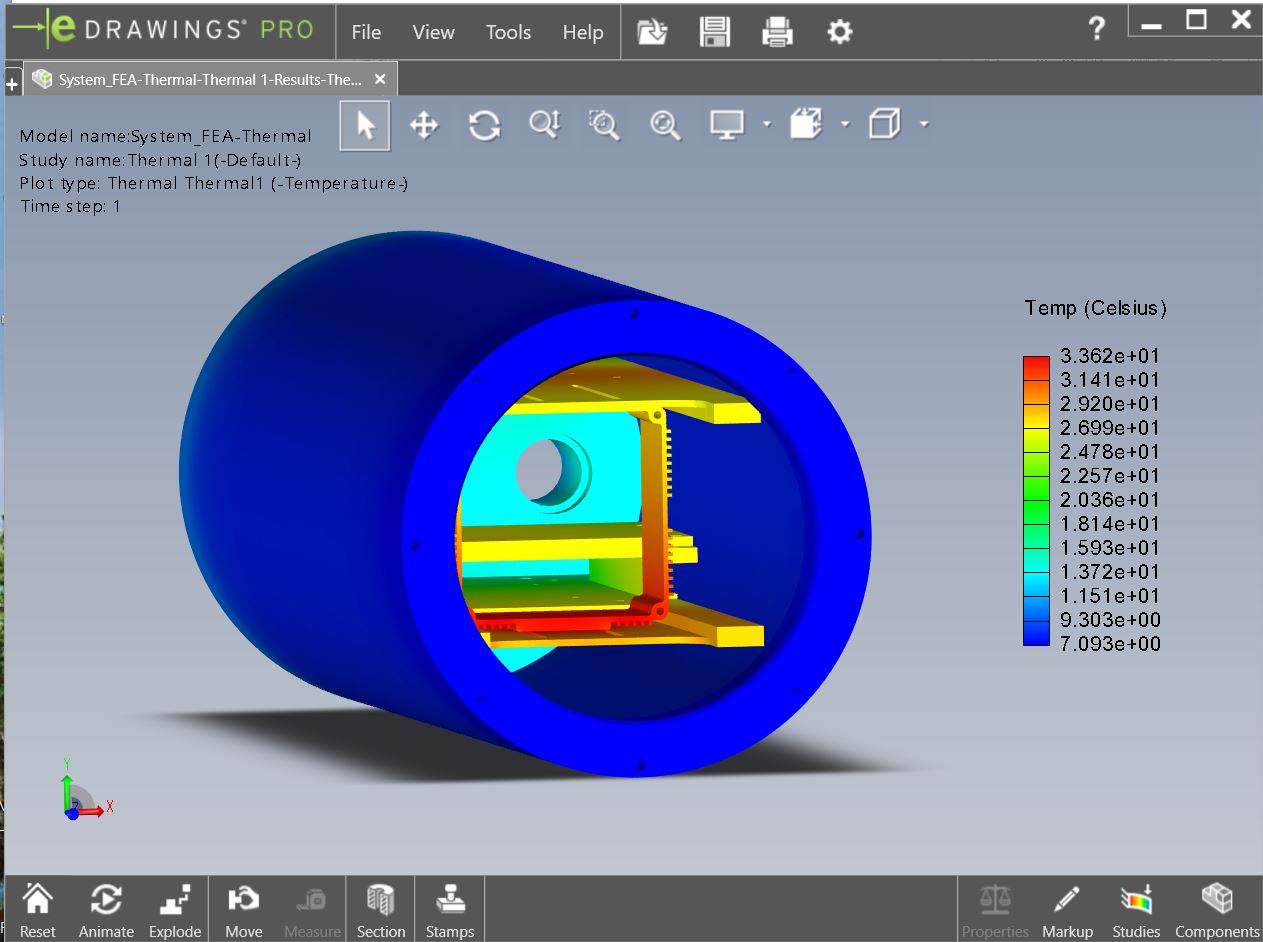Click the blue bottom swatch beside 7.093e+00
The height and width of the screenshot is (942, 1263).
click(x=1037, y=633)
